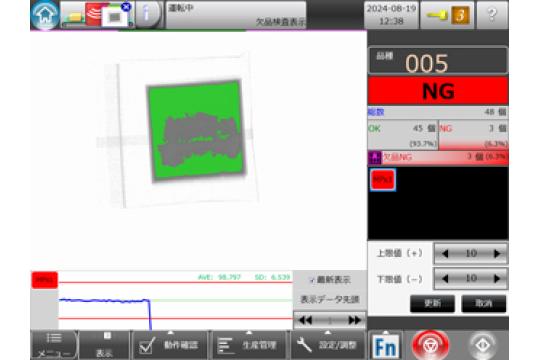Open the home screen icon
540x360 pixels.
coord(45,15)
